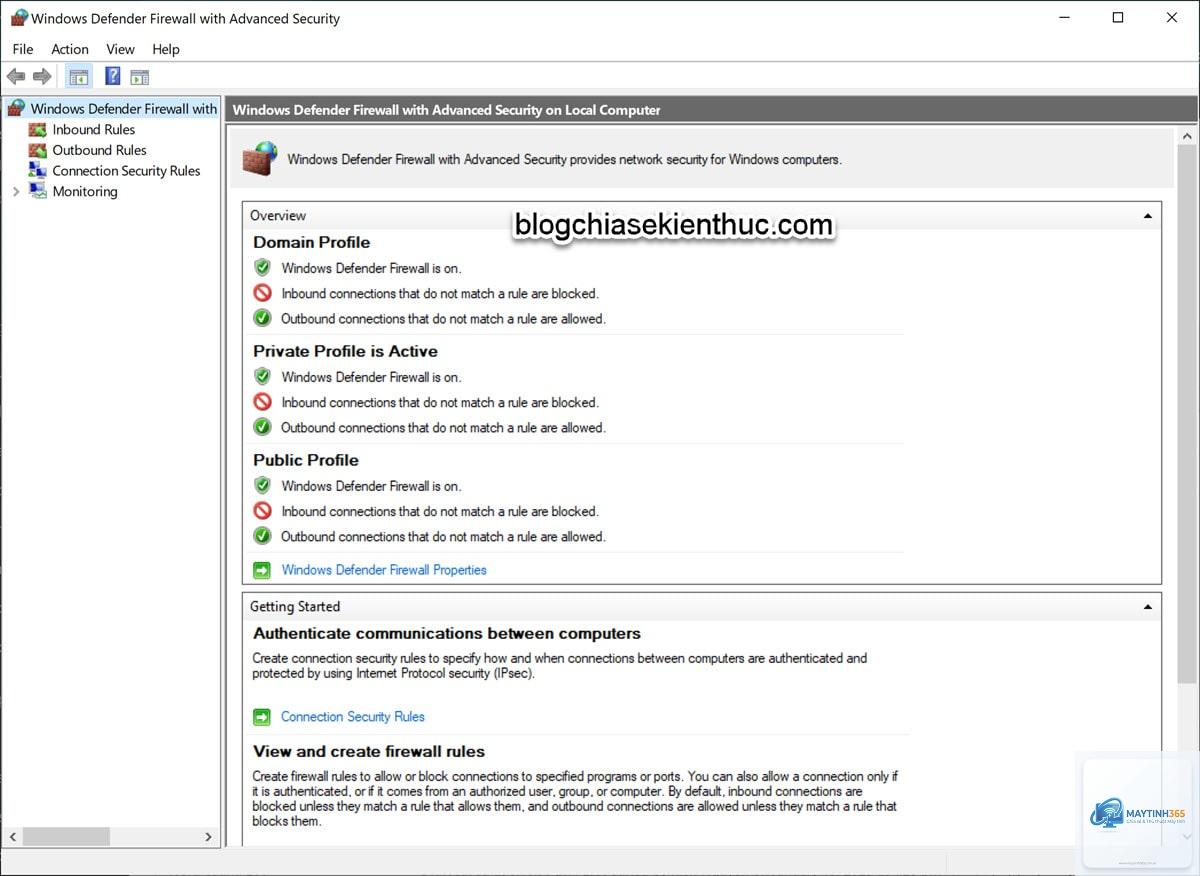
Task: Close the firewall window
Action: 1172,18
